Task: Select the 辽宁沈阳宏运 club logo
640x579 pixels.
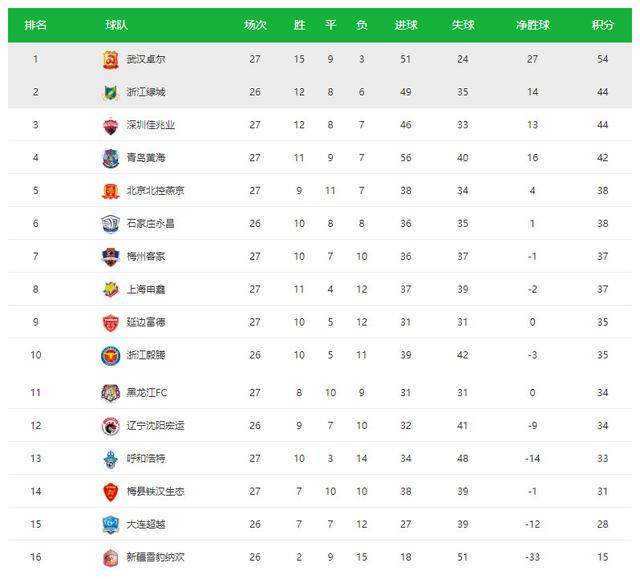Action: [x=110, y=426]
